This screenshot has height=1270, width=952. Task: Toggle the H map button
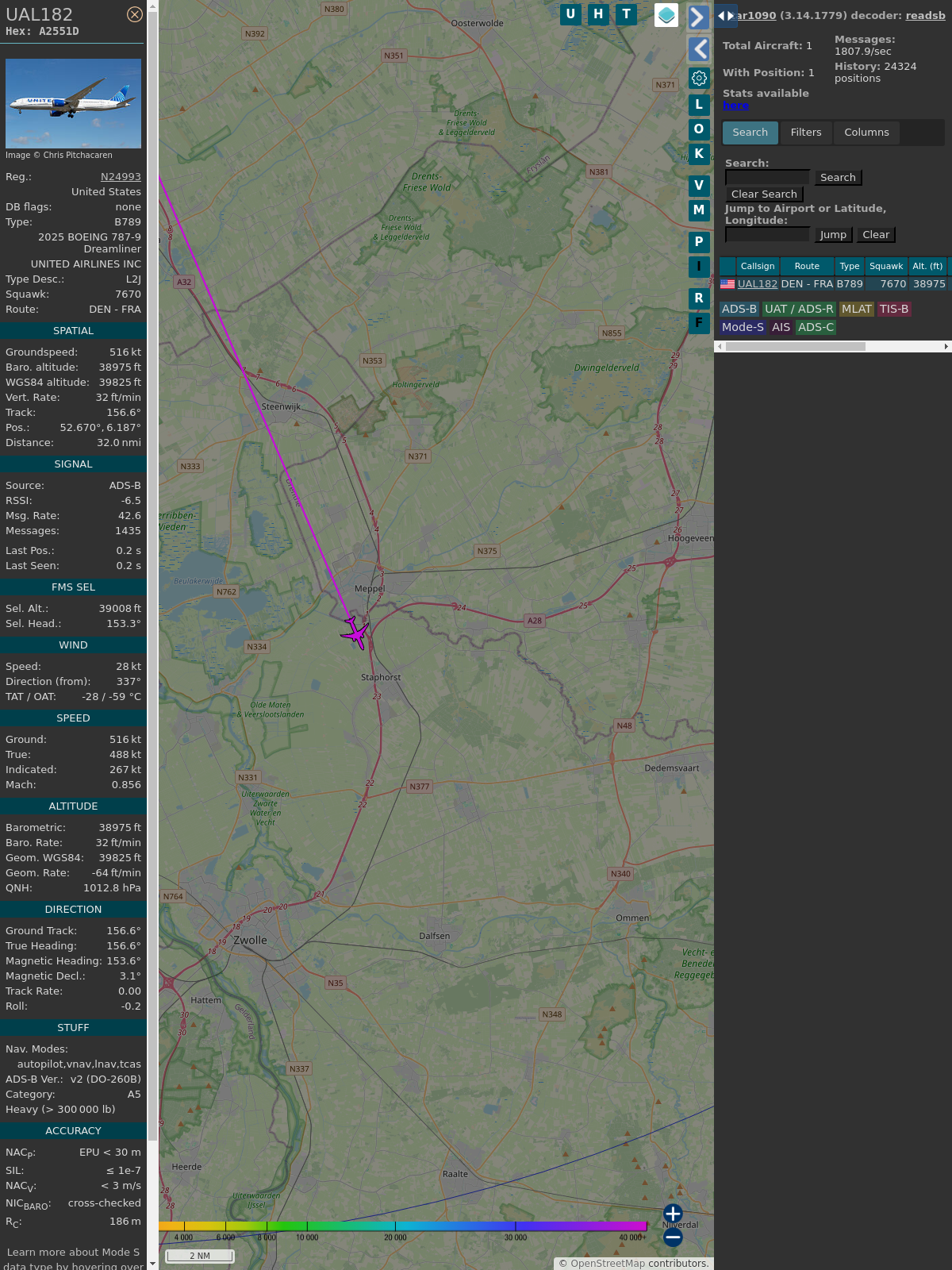[x=598, y=14]
